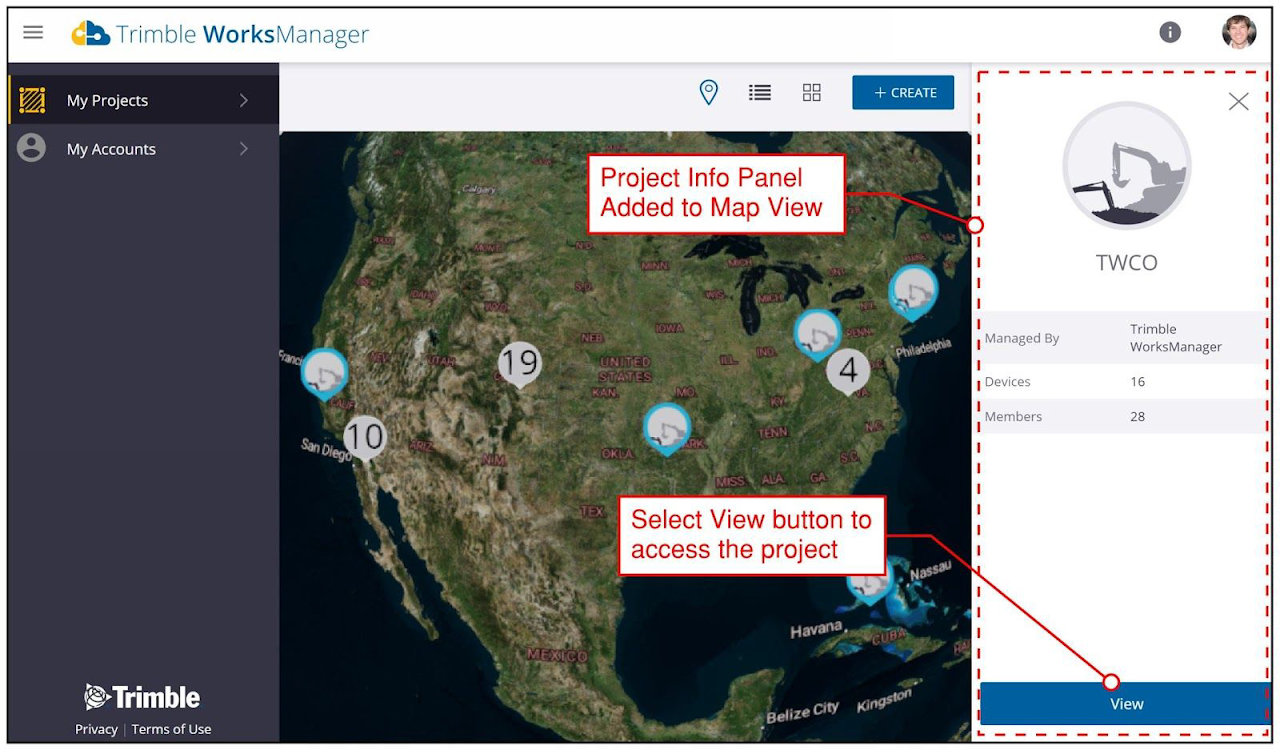Open the cluster marker labeled 19

click(x=519, y=364)
